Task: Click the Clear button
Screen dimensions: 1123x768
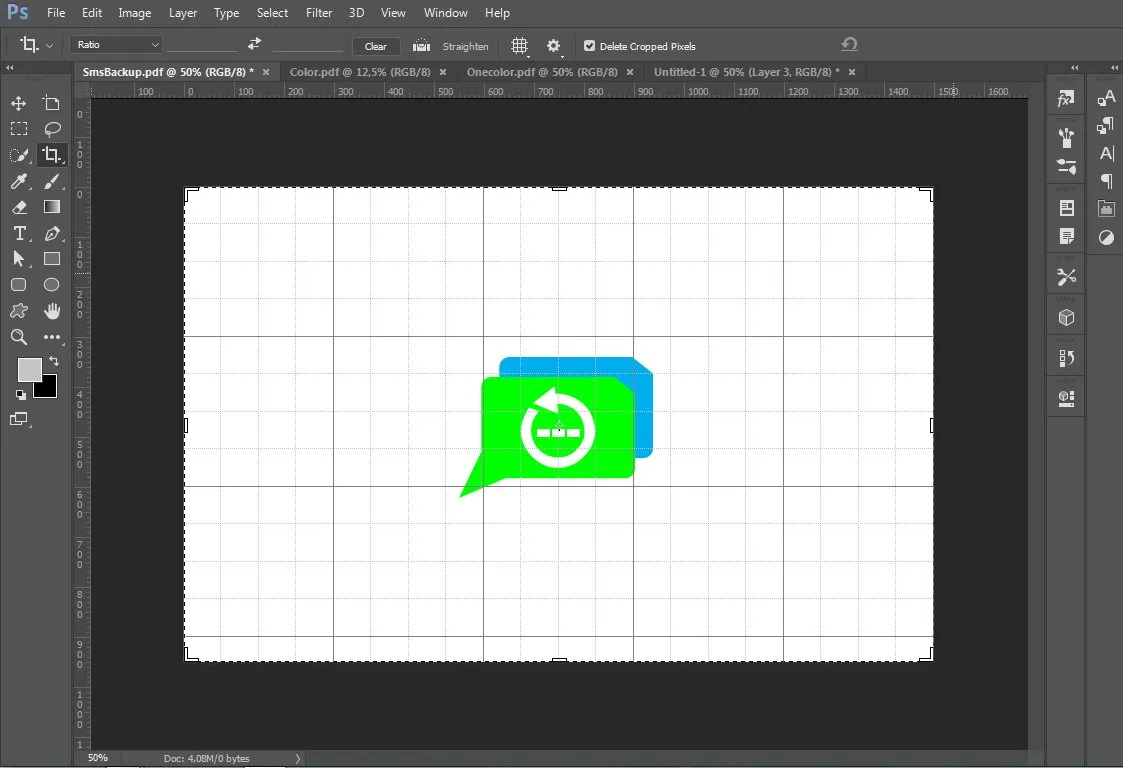Action: pos(375,47)
